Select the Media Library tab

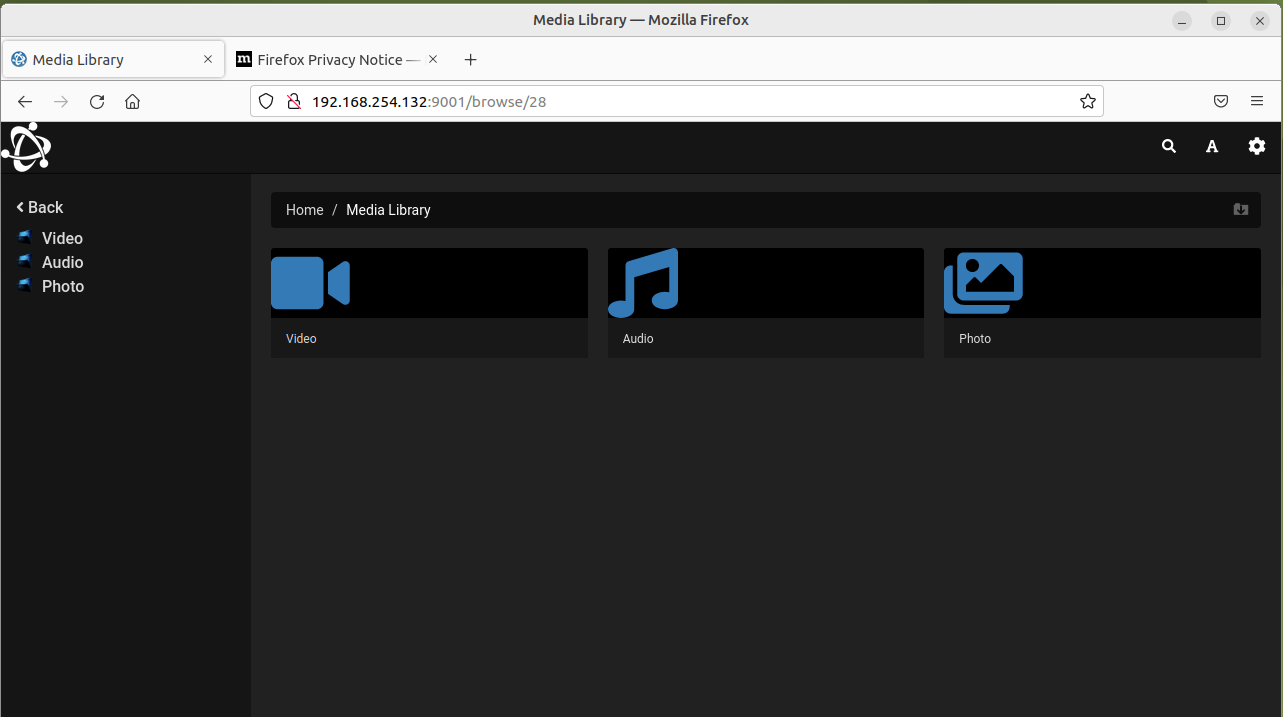coord(100,59)
